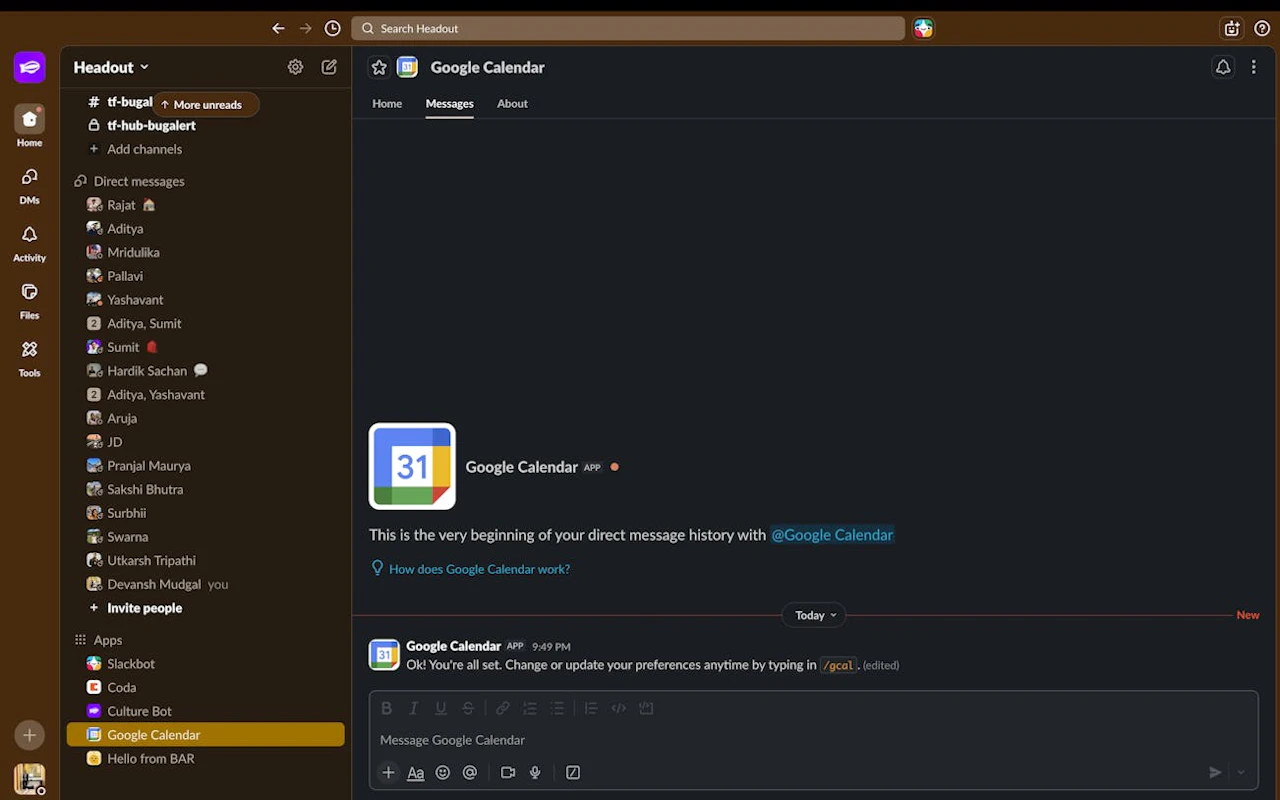Viewport: 1280px width, 800px height.
Task: Toggle bold formatting
Action: click(x=387, y=708)
